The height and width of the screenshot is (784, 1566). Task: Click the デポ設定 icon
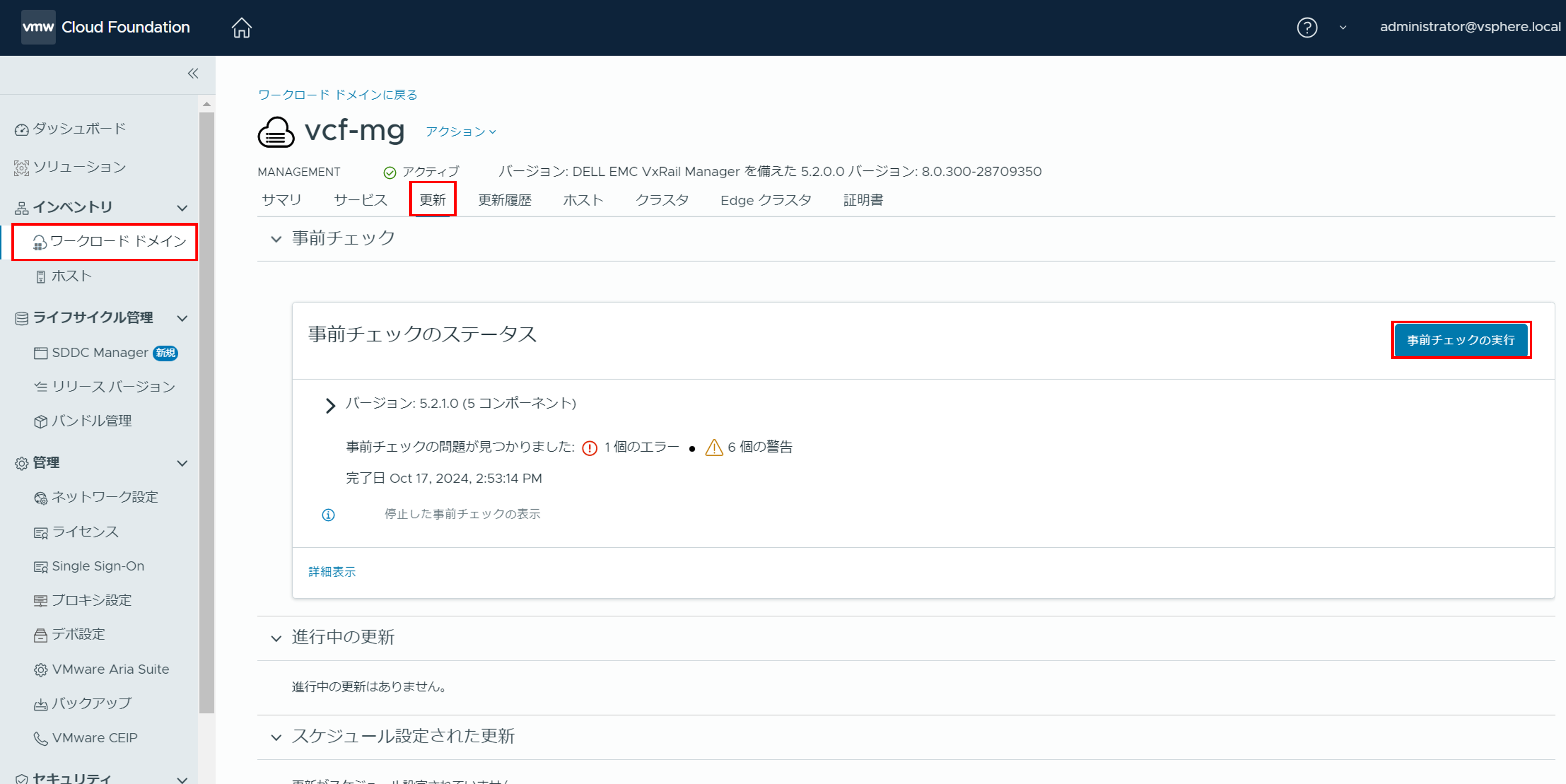pos(40,635)
